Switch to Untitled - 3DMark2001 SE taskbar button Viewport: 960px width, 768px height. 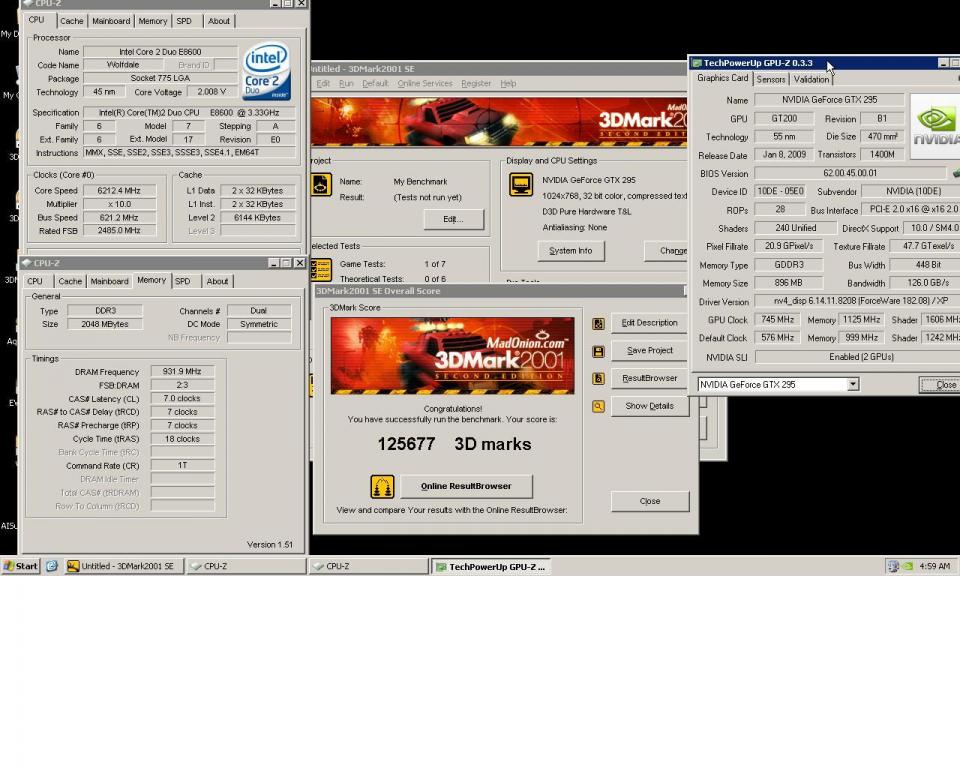[123, 566]
